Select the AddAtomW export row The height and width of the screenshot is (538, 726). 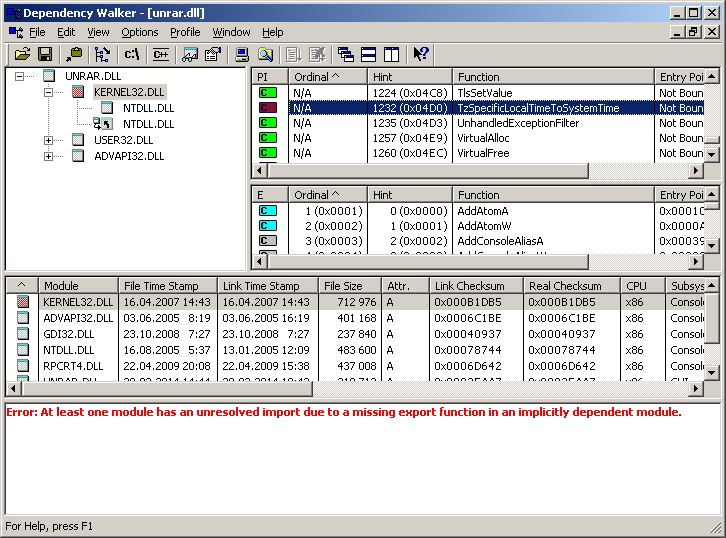point(478,226)
